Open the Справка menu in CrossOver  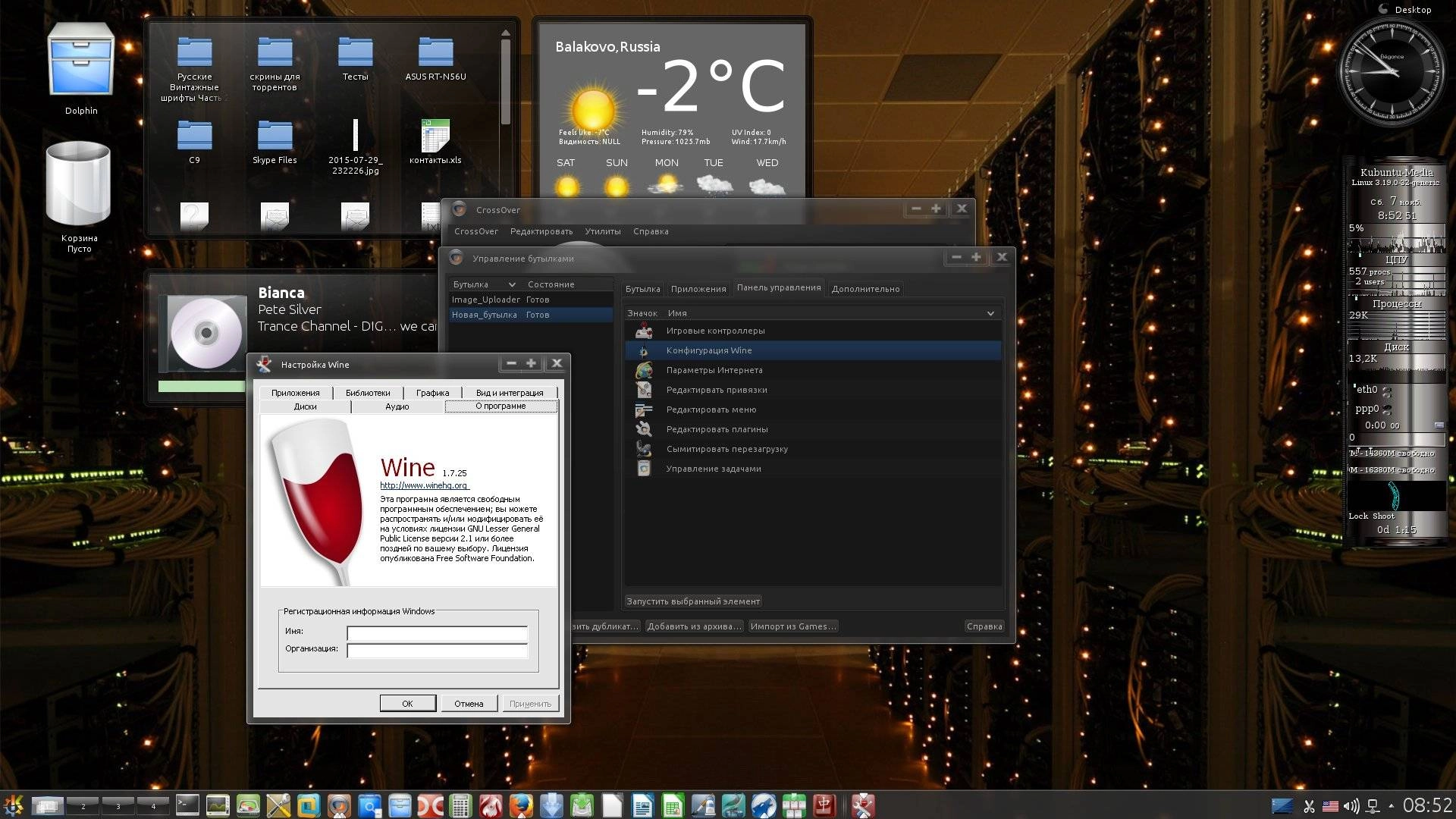pyautogui.click(x=651, y=231)
